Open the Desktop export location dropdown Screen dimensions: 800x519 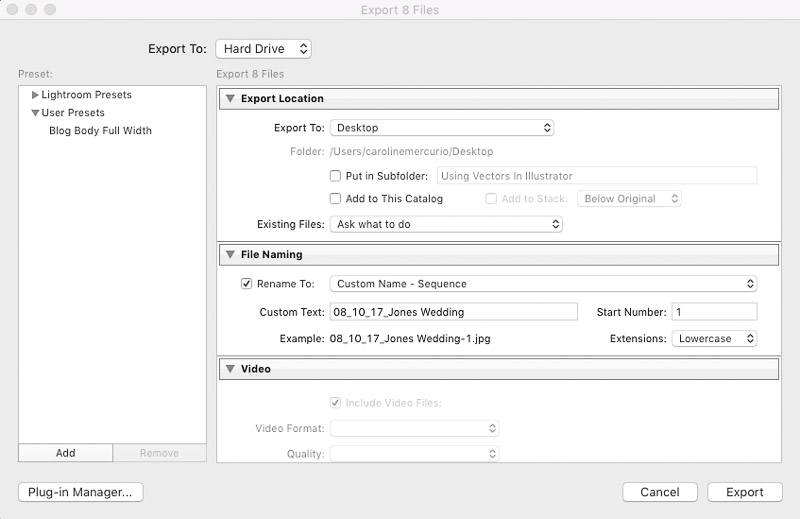pyautogui.click(x=442, y=128)
